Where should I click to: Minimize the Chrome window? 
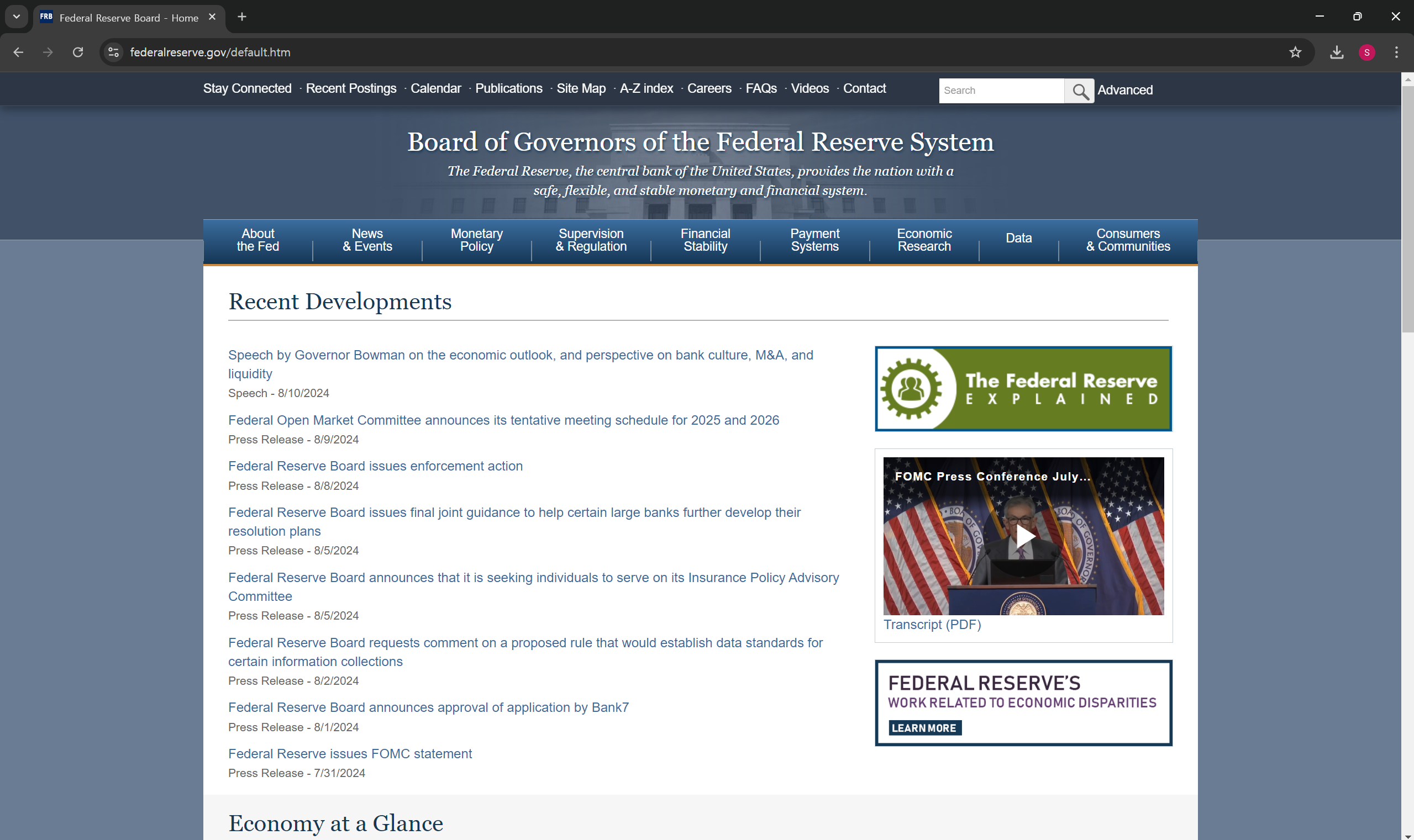(x=1320, y=17)
